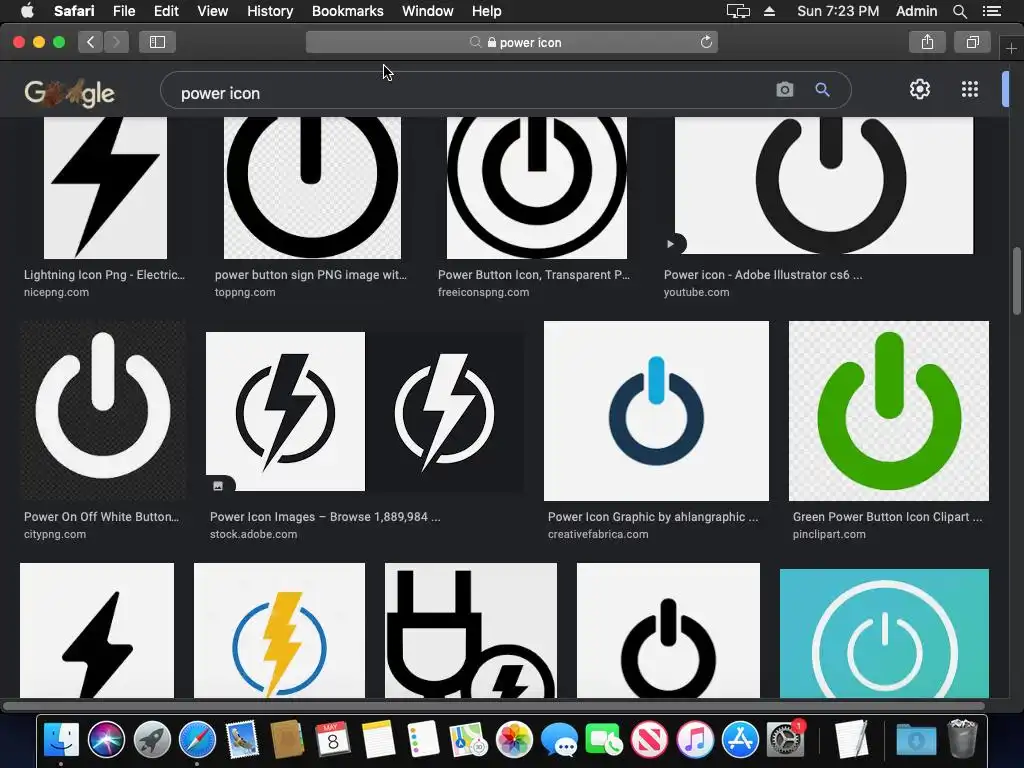Click the nicepng.com source link
The height and width of the screenshot is (768, 1024).
tap(56, 292)
